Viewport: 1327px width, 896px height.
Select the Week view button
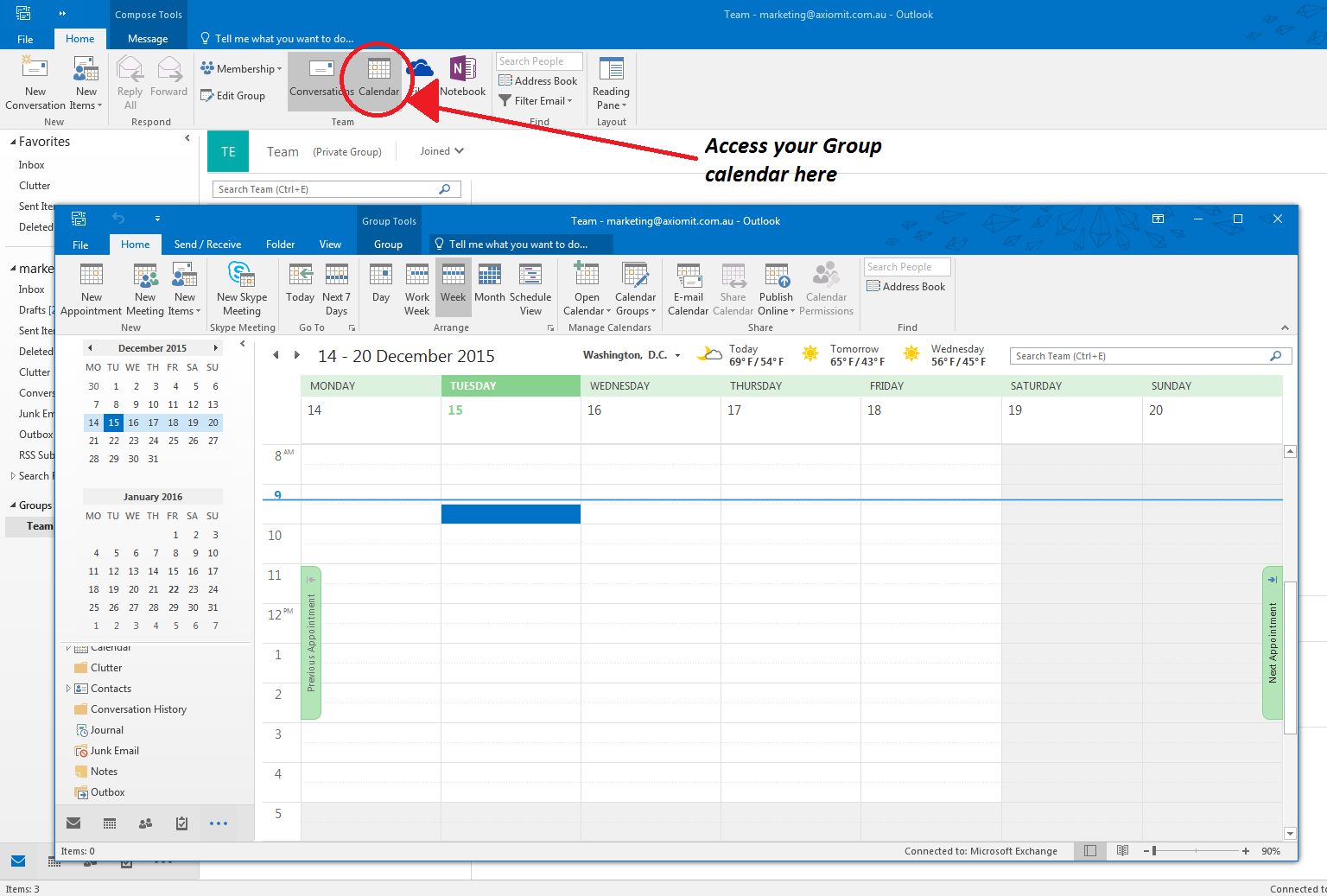pyautogui.click(x=453, y=285)
